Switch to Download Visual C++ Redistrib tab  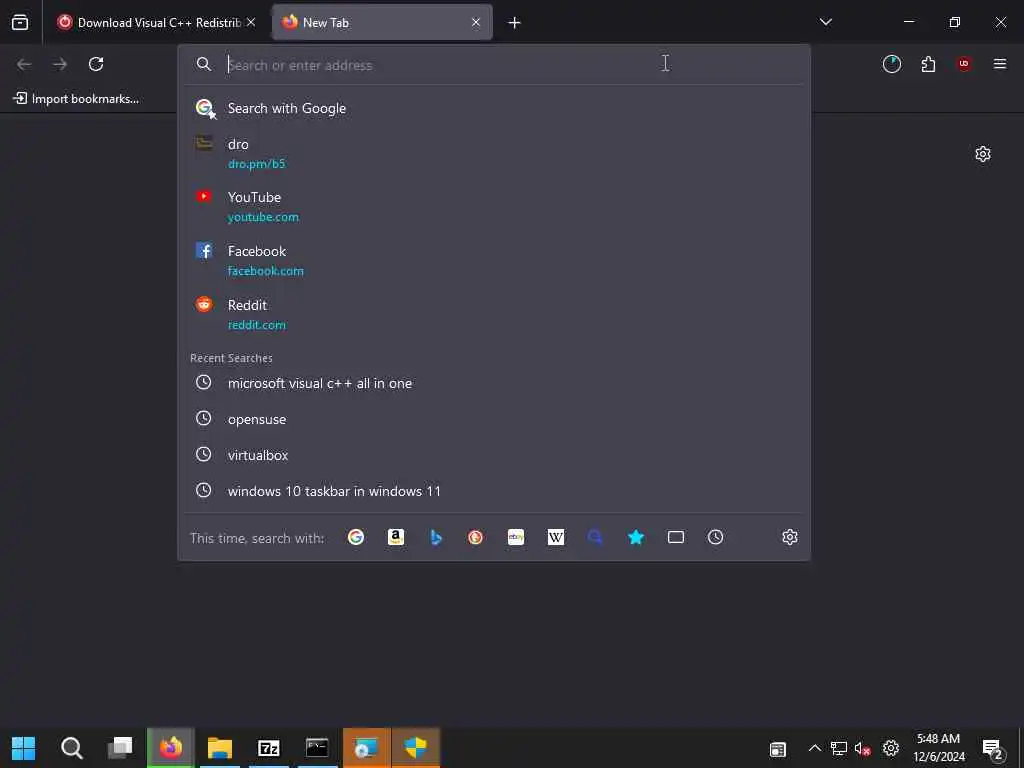coord(157,22)
